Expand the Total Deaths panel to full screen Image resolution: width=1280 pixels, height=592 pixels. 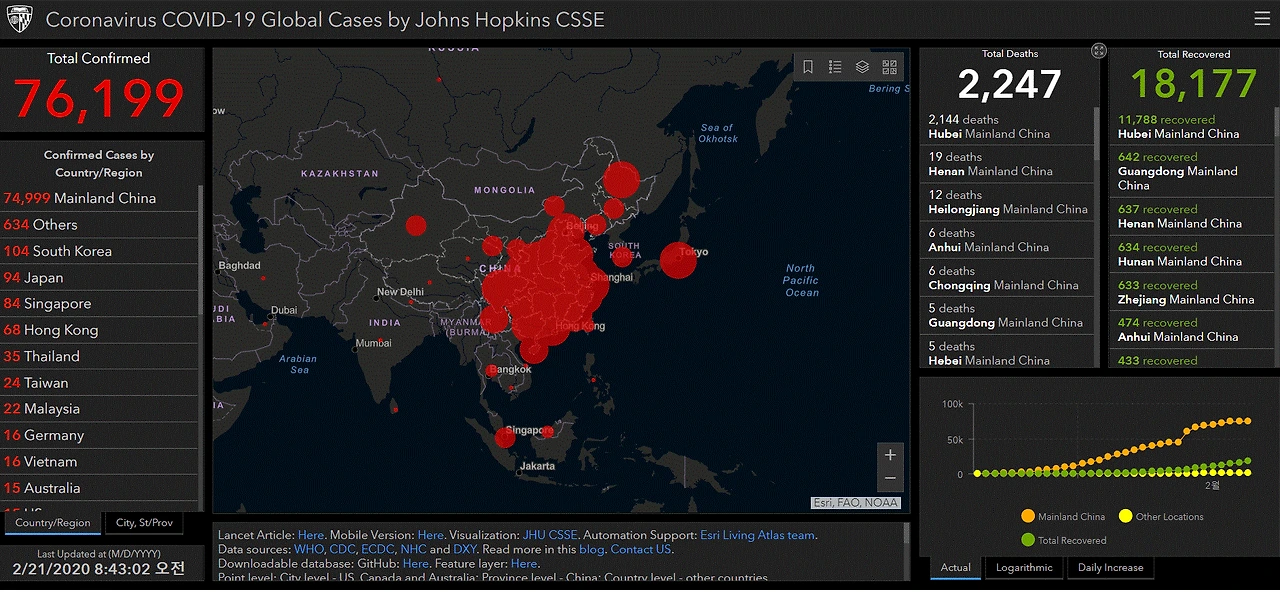(1098, 51)
